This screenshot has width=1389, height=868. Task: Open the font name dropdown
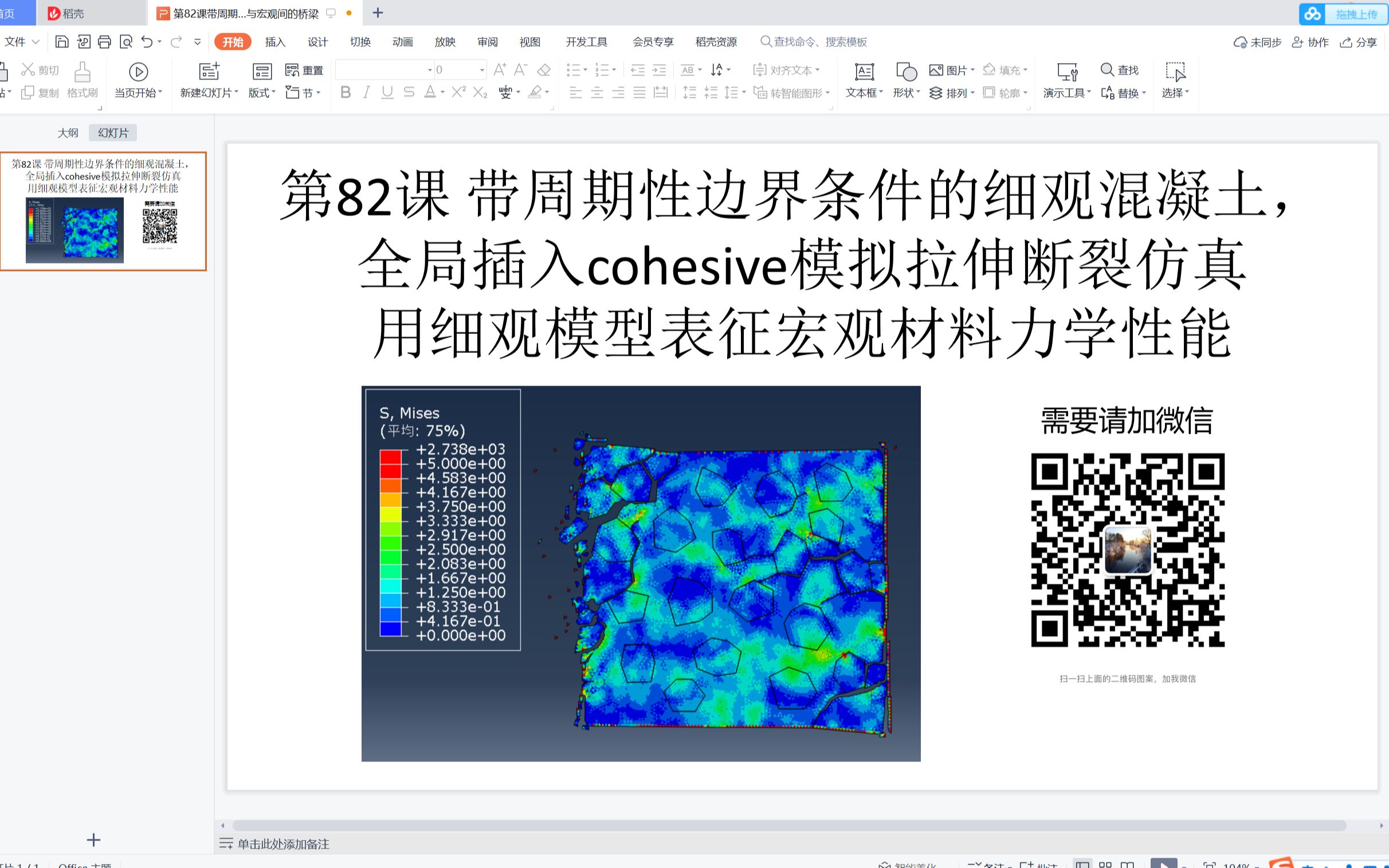coord(429,70)
